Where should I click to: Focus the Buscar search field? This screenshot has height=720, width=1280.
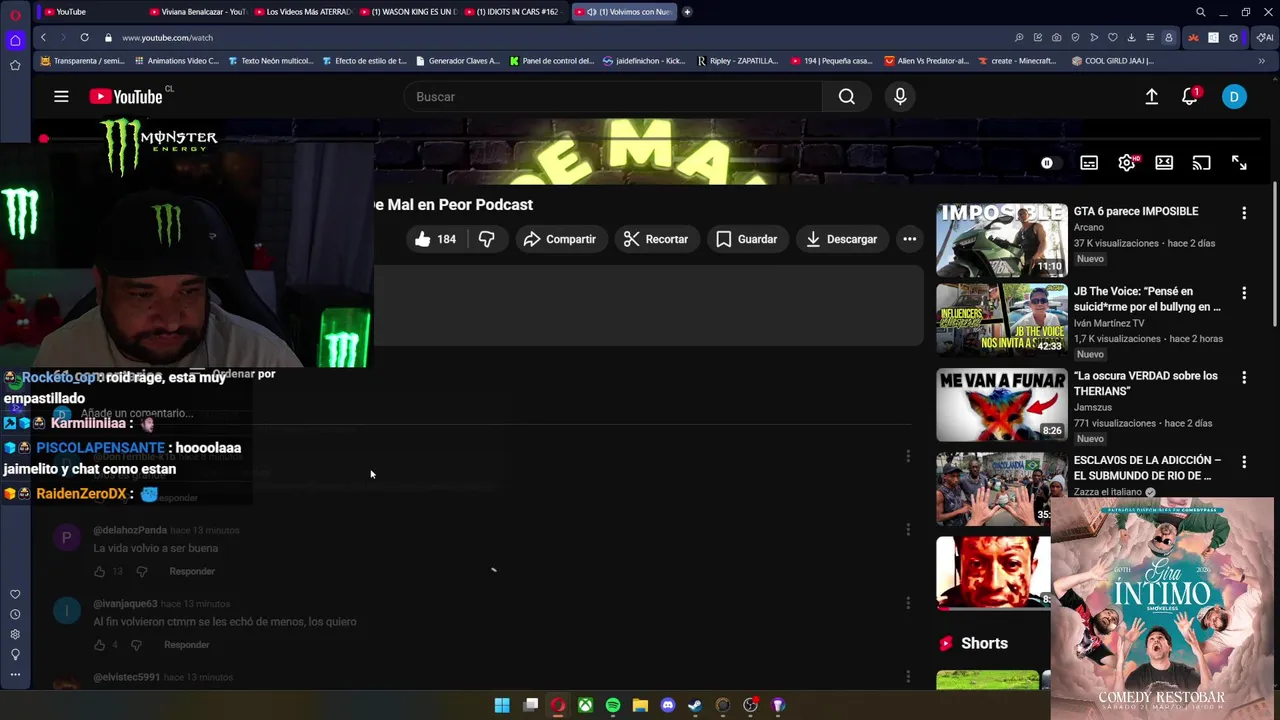point(613,97)
